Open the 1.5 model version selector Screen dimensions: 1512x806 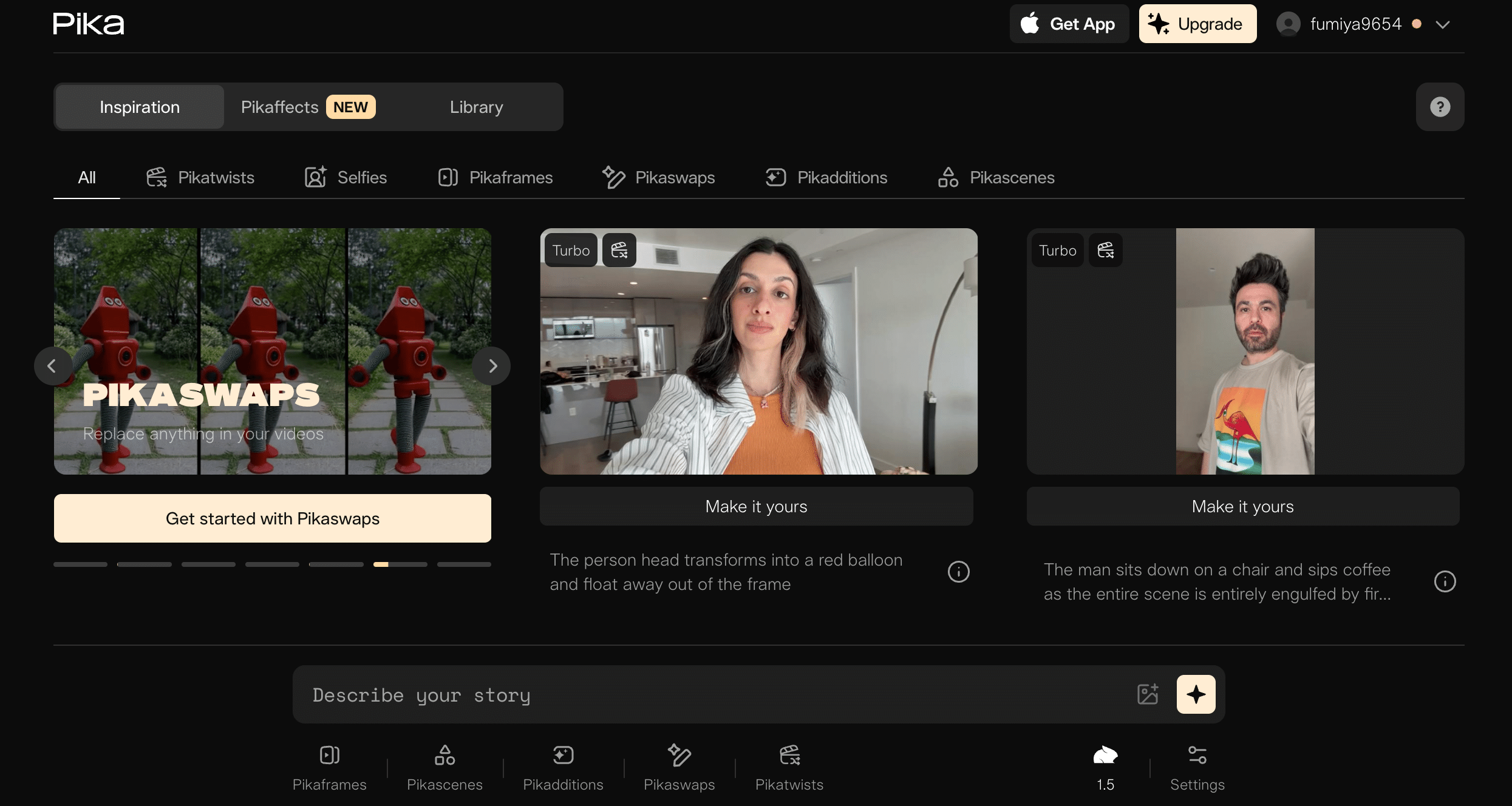tap(1105, 768)
